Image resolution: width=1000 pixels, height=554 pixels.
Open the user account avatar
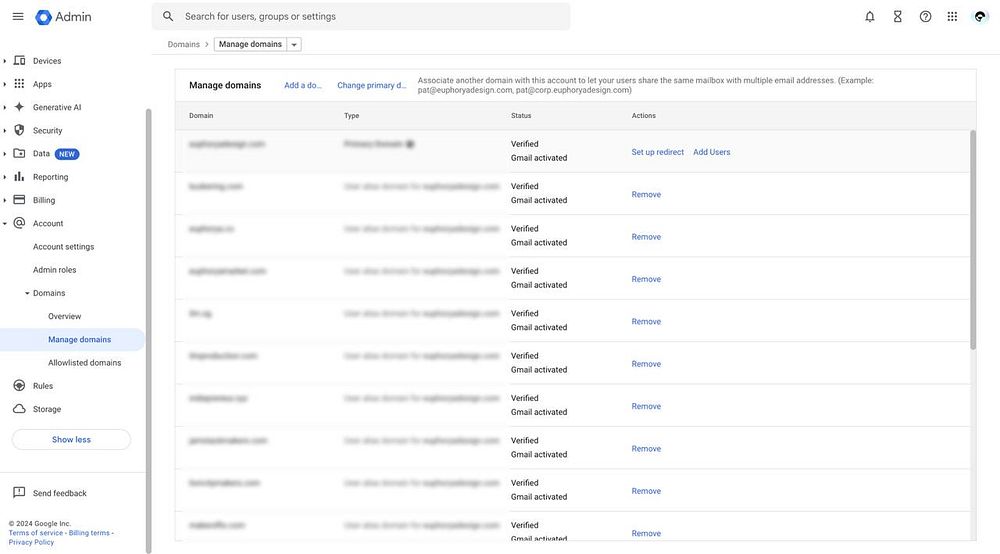pos(980,16)
